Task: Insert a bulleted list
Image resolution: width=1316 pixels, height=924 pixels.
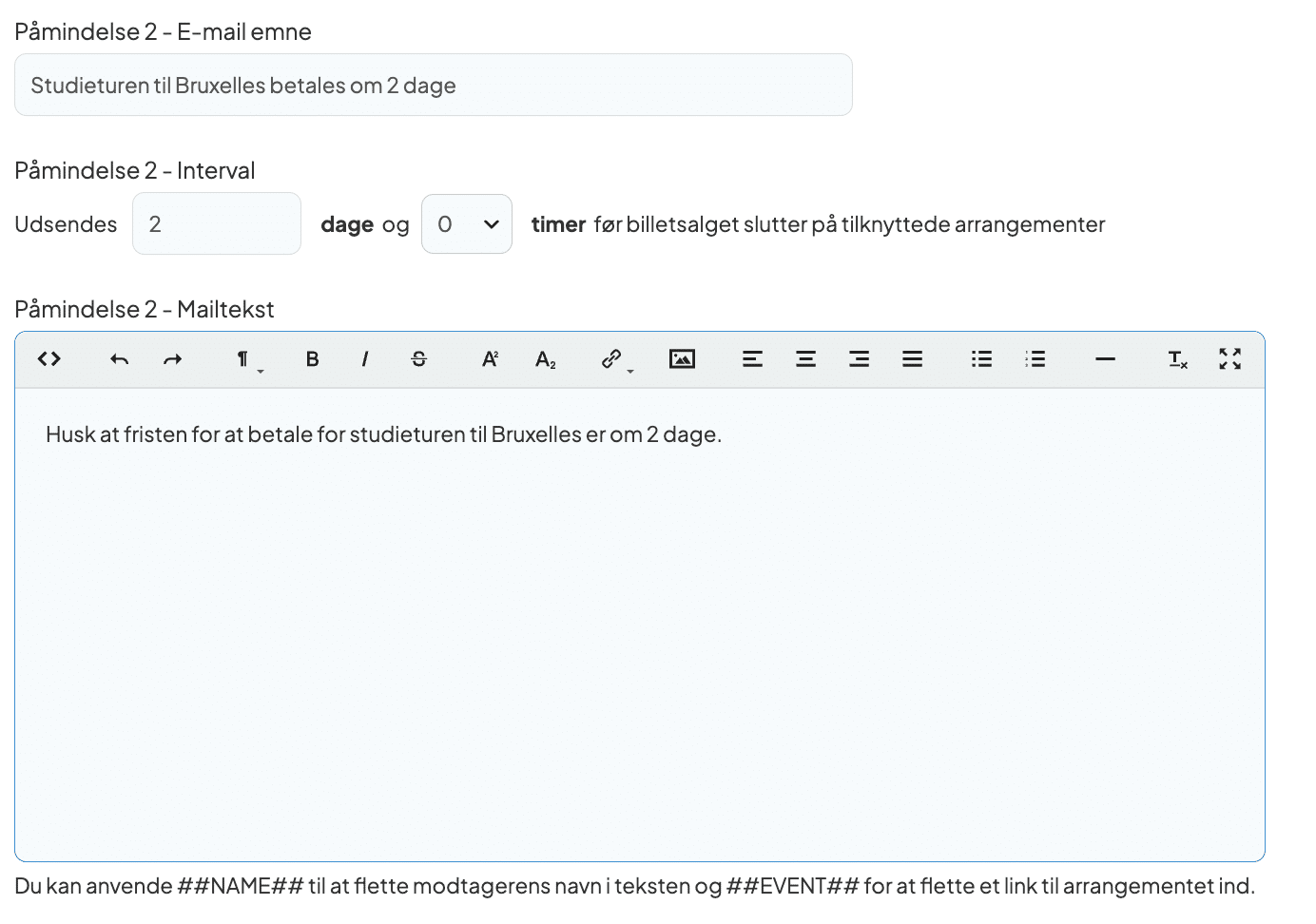Action: [981, 359]
